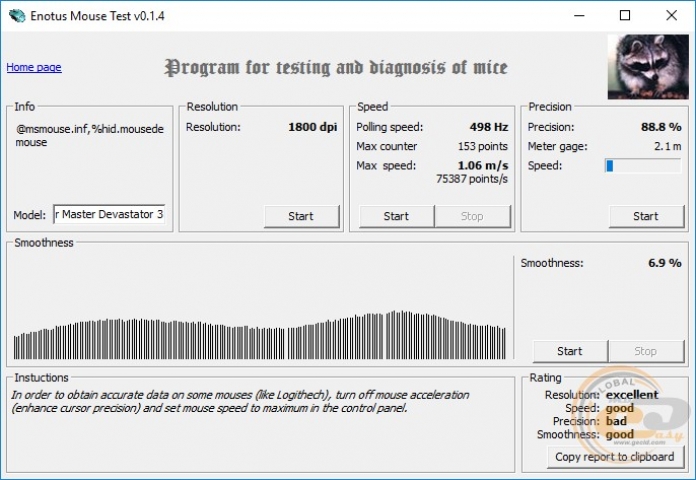Maximize the Enotus Mouse Test window

point(625,16)
